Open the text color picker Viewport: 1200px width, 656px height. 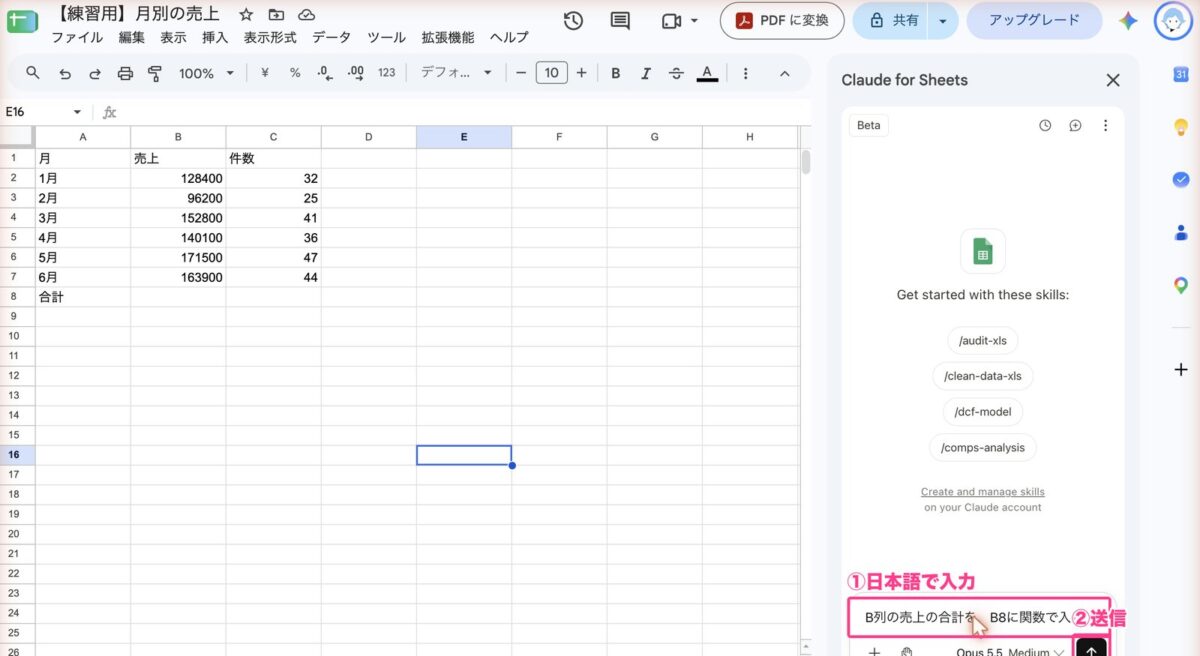click(707, 73)
